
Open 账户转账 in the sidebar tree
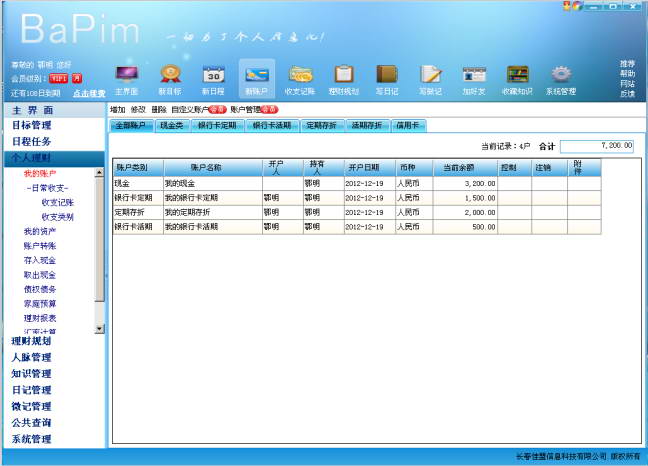40,246
